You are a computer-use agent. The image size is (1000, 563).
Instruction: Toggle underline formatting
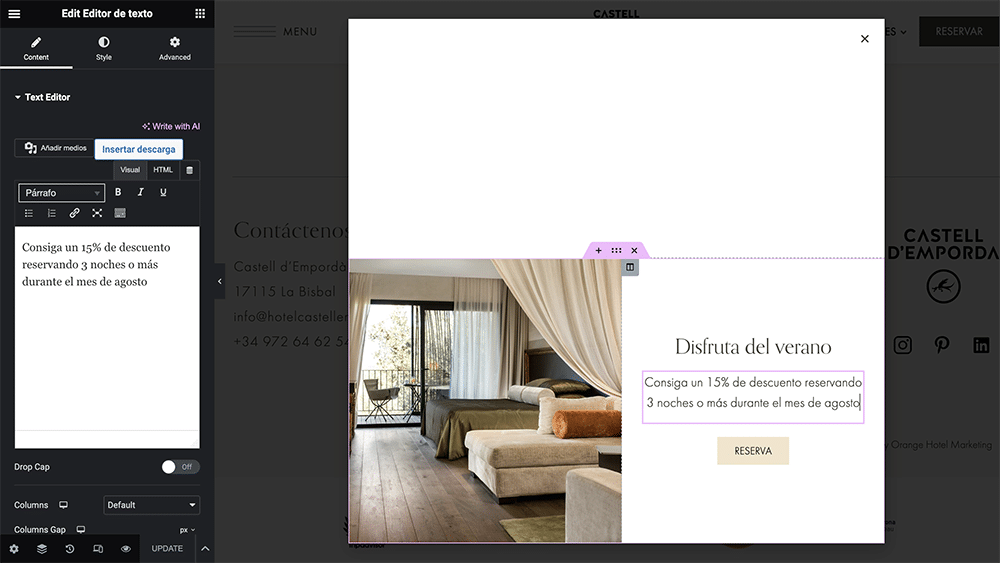click(163, 192)
